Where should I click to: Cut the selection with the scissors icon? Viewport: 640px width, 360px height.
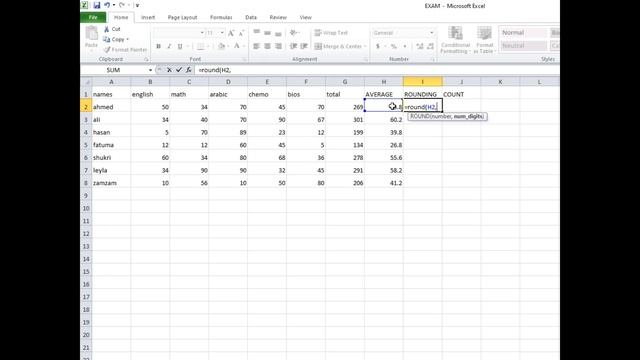[107, 29]
